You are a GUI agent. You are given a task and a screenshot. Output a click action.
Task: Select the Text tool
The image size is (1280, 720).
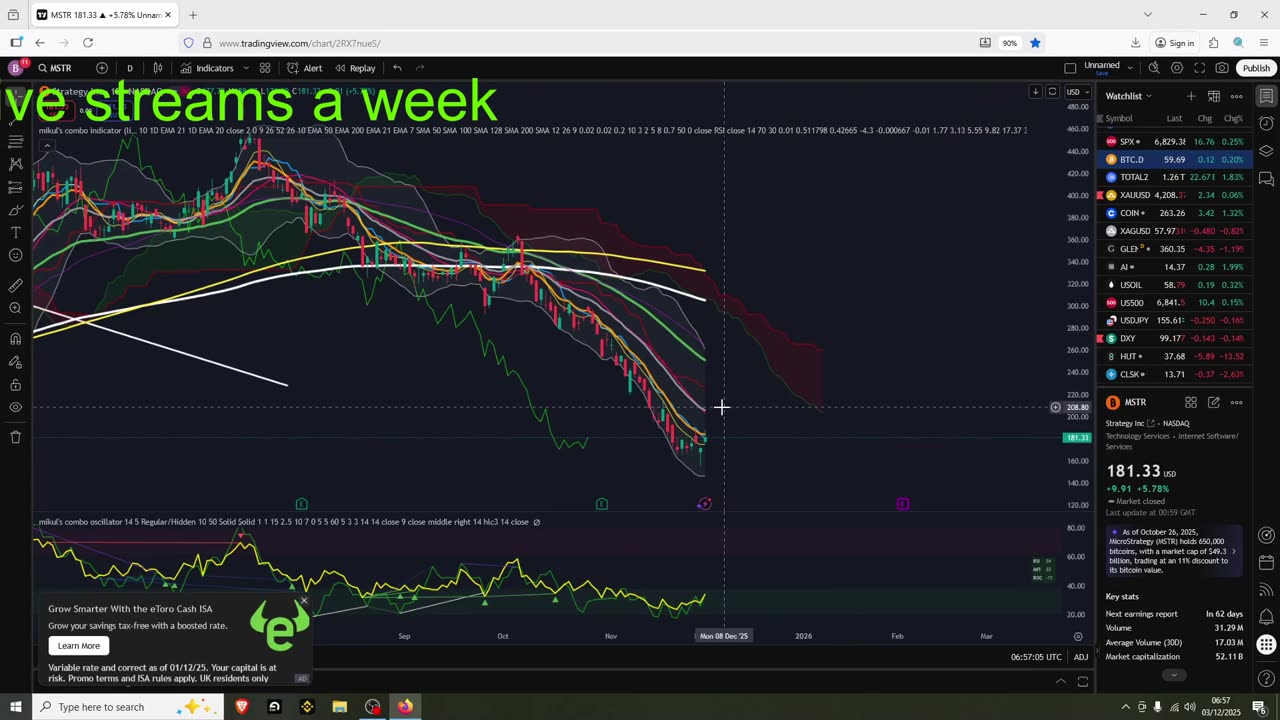15,233
